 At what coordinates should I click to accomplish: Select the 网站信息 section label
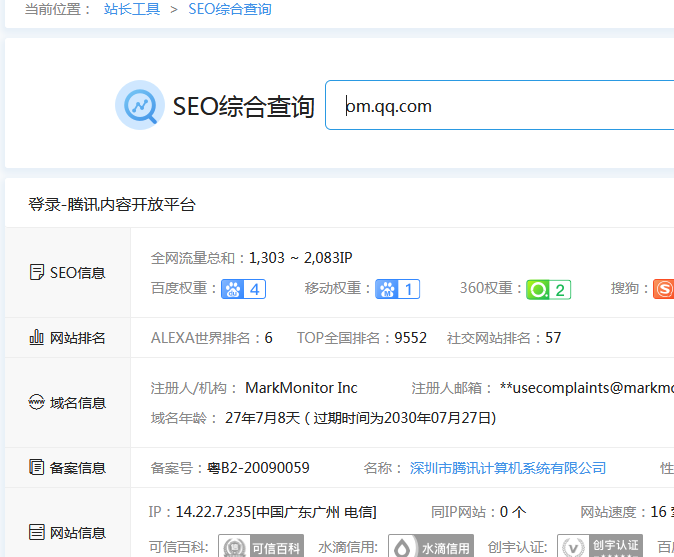coord(67,532)
